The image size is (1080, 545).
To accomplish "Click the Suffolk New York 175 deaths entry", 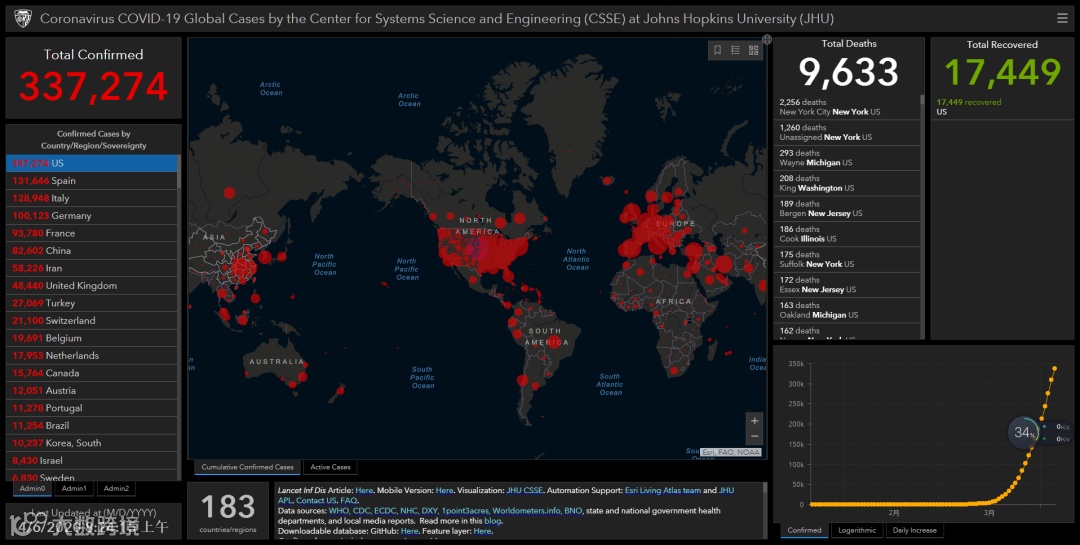I will click(x=847, y=259).
